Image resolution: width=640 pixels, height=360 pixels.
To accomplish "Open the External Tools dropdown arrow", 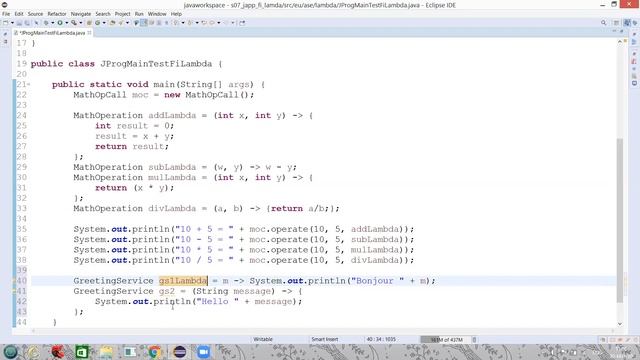I will [x=81, y=23].
